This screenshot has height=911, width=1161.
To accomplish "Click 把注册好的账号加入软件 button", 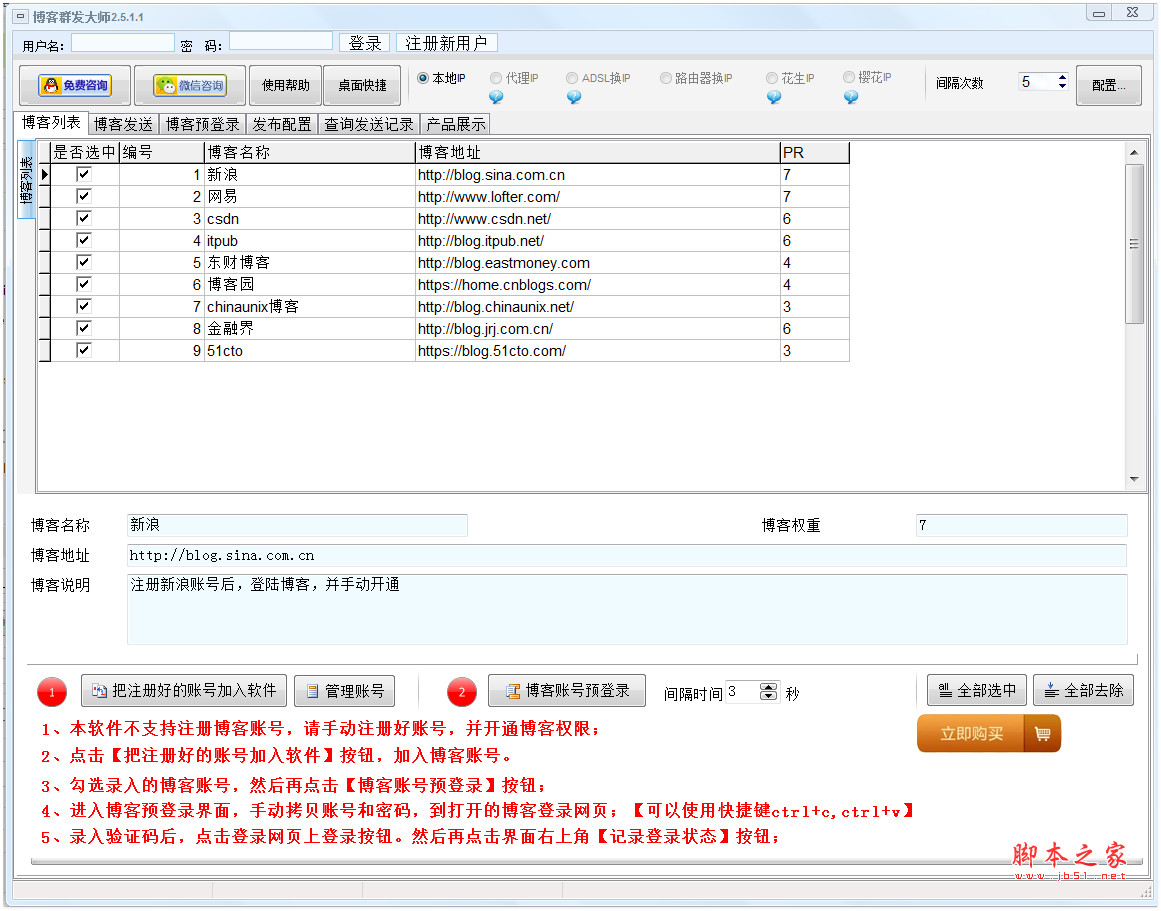I will (x=184, y=691).
